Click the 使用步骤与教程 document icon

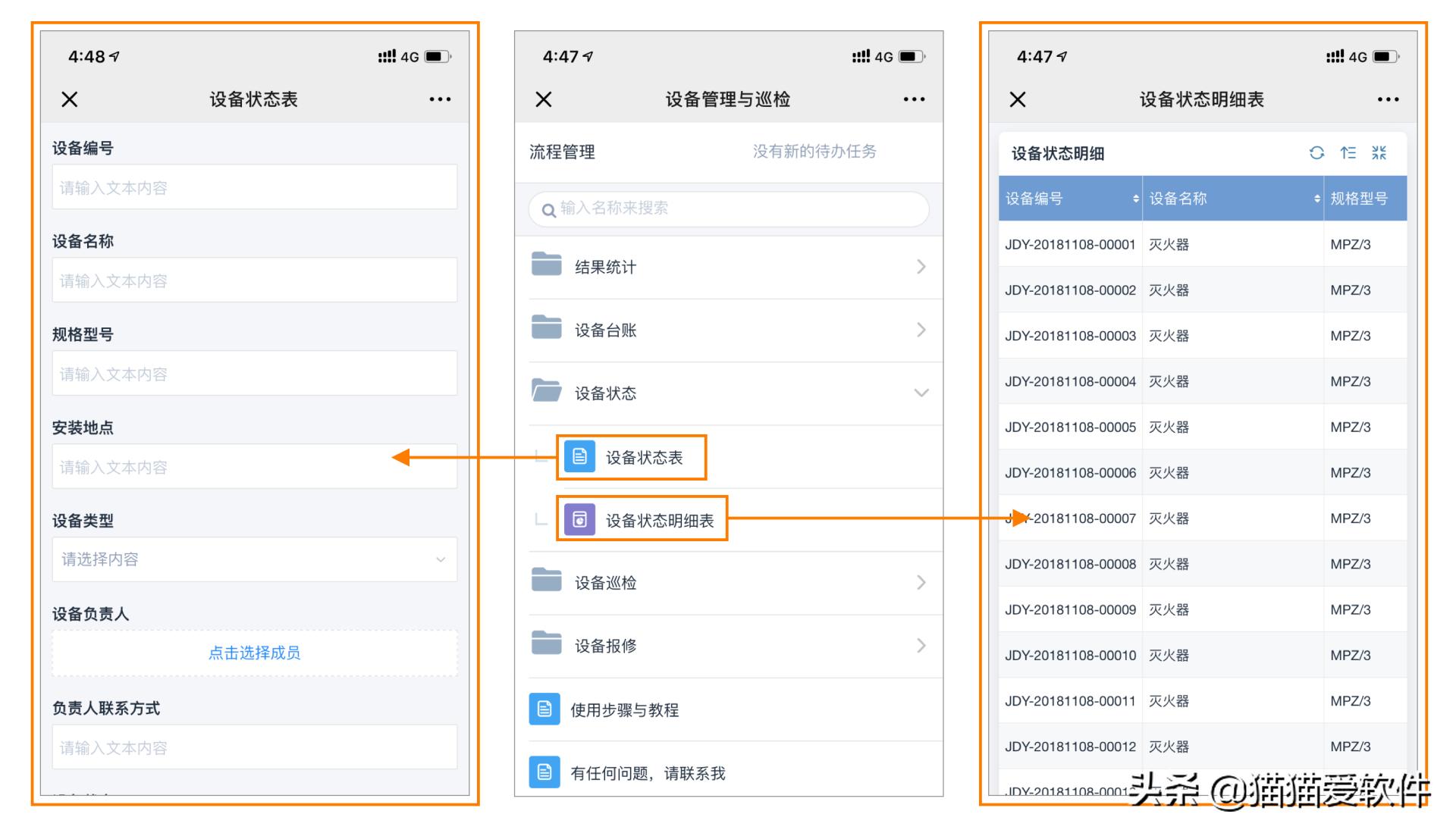[544, 710]
